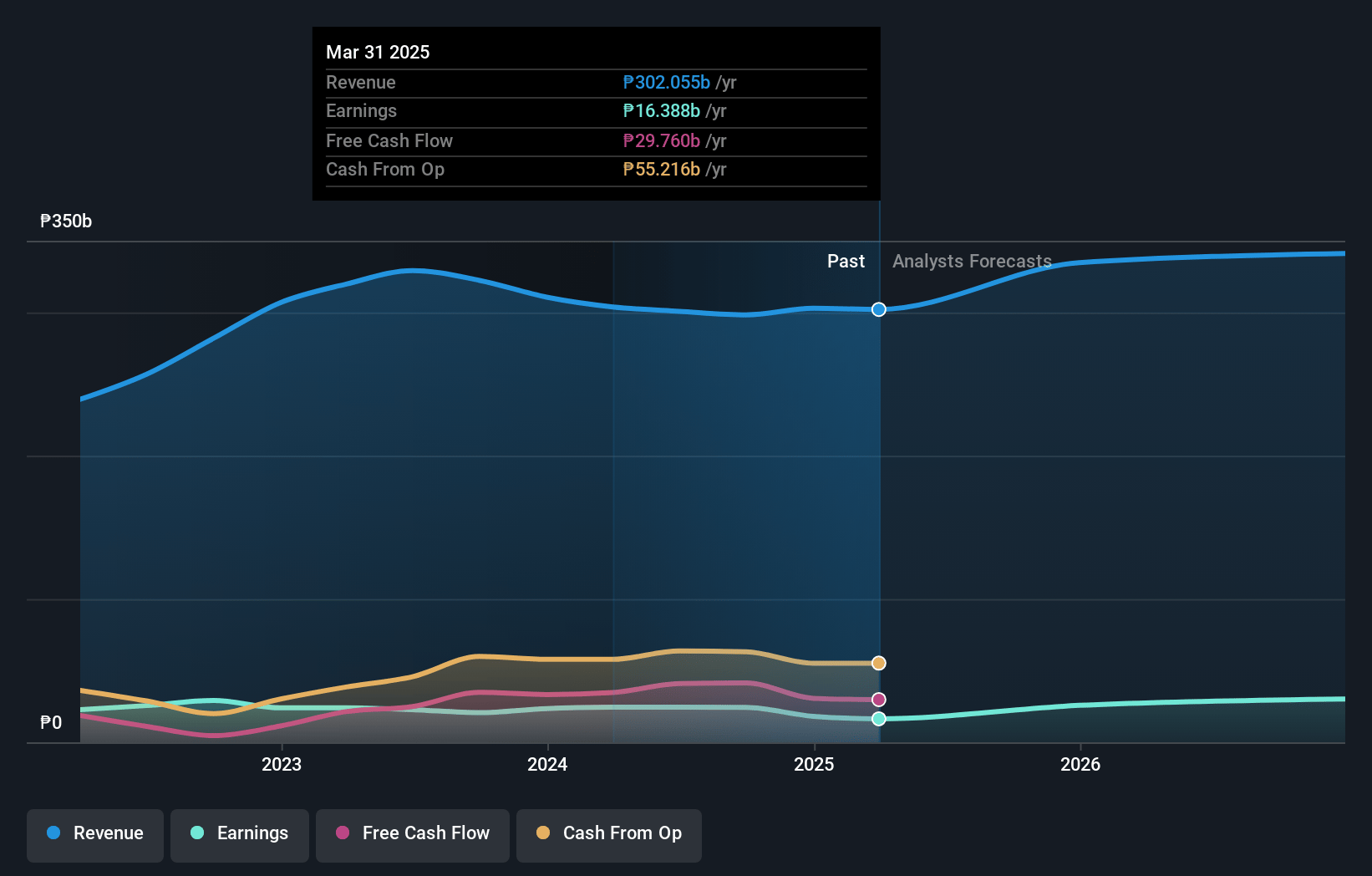Click the ₱302.055b revenue value
The width and height of the screenshot is (1372, 876).
pyautogui.click(x=667, y=82)
